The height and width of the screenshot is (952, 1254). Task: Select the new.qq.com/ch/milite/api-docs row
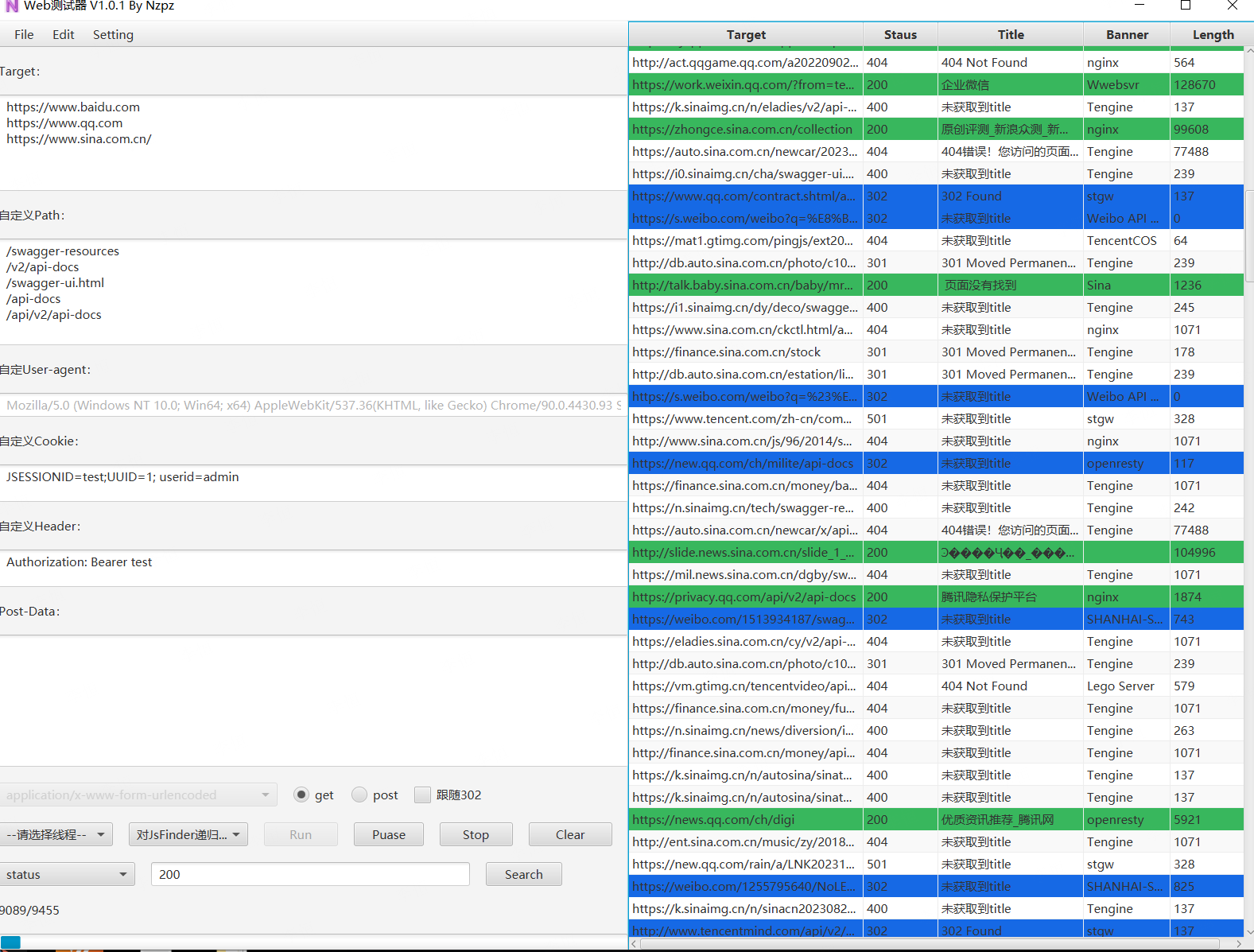click(936, 463)
